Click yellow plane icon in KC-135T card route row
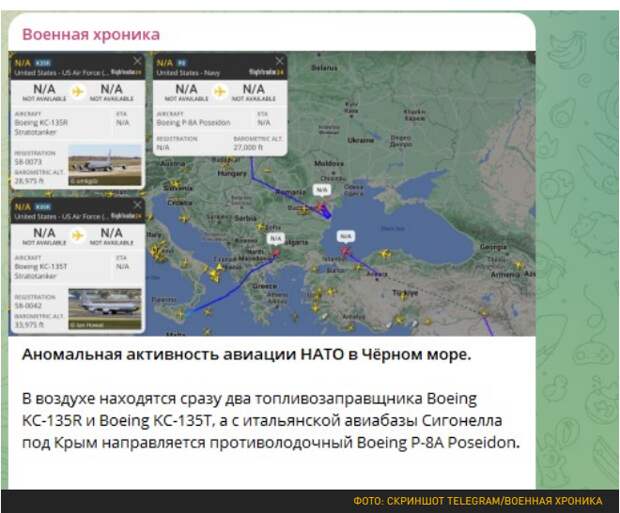This screenshot has height=513, width=620. click(x=78, y=236)
